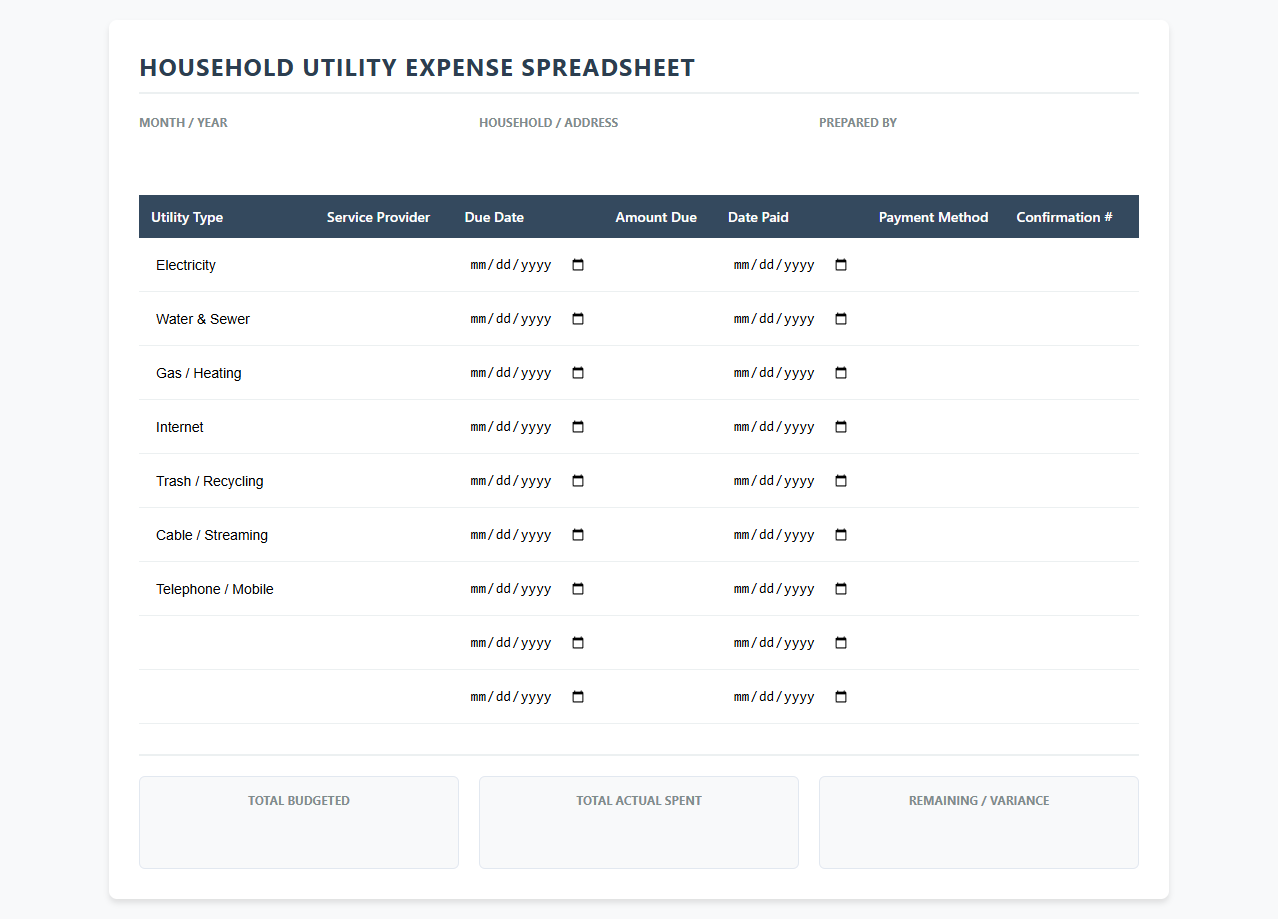Click the Electricity amount due cell
The width and height of the screenshot is (1278, 919).
click(660, 265)
